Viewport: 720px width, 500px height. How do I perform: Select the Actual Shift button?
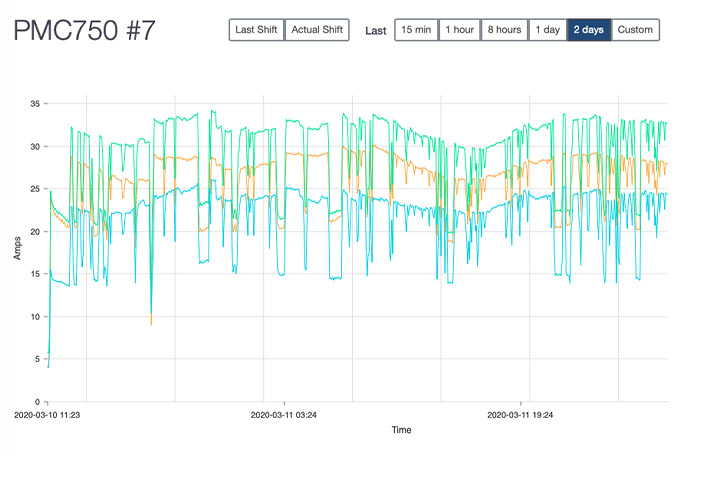(x=317, y=30)
